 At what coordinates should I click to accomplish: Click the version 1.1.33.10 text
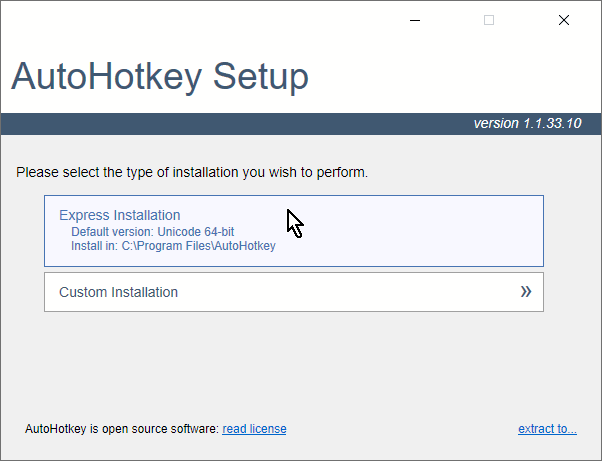coord(528,124)
